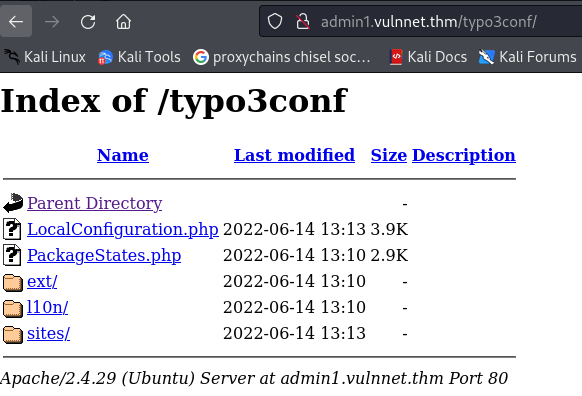Image resolution: width=582 pixels, height=396 pixels.
Task: Click the file icon beside LocalConfiguration.php
Action: pos(12,229)
